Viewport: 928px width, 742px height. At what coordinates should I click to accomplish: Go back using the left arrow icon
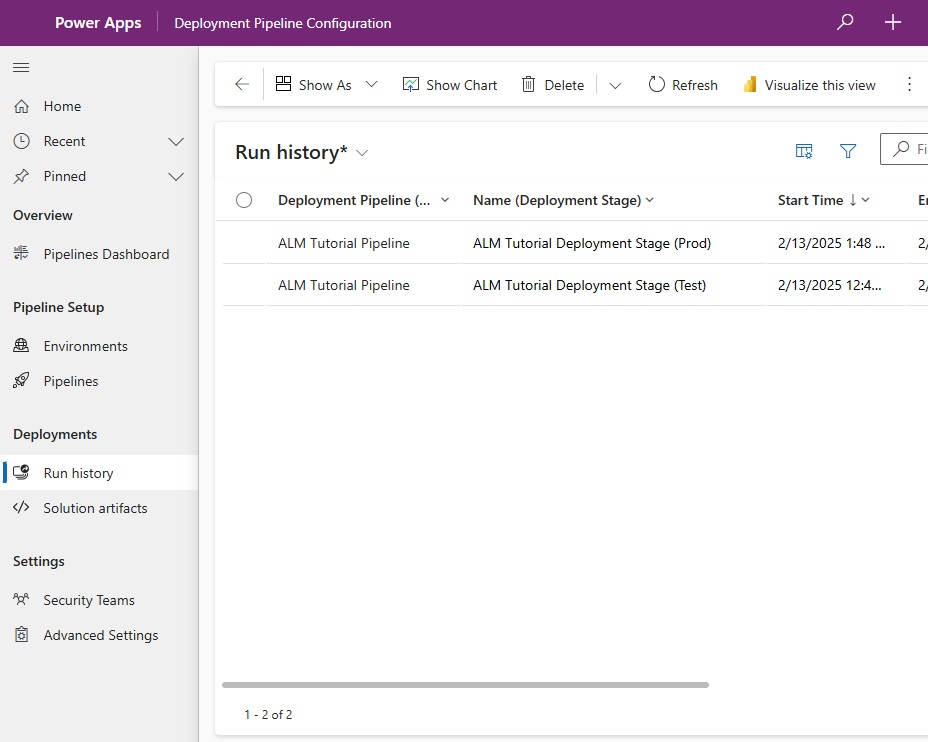click(241, 85)
